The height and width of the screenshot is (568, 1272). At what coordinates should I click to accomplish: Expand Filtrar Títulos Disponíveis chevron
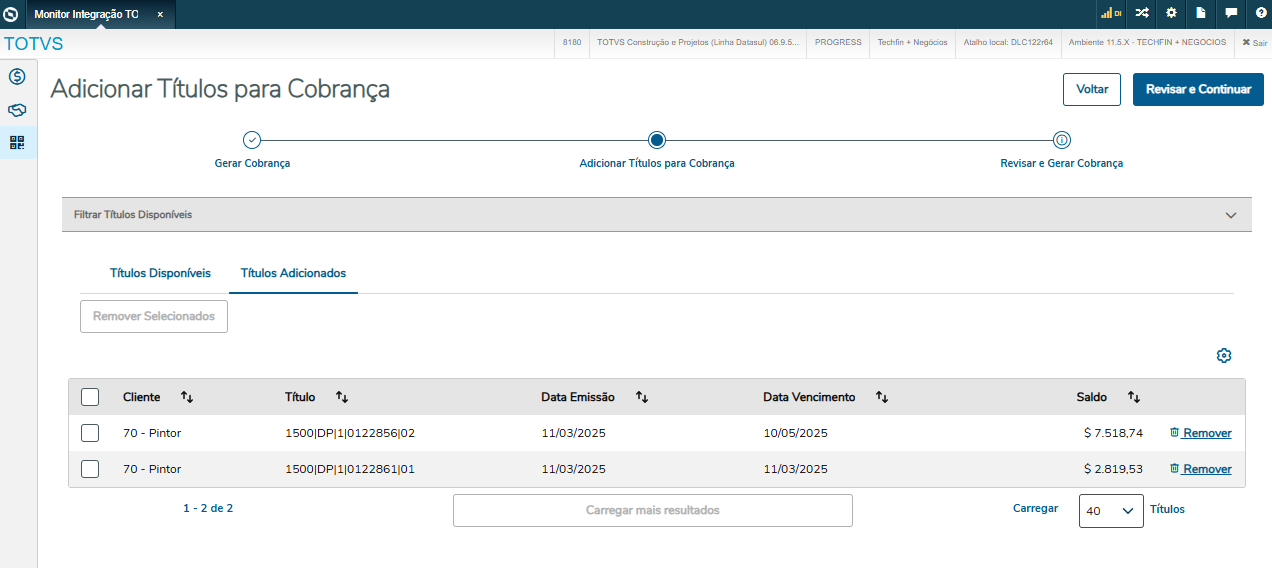pos(1231,215)
